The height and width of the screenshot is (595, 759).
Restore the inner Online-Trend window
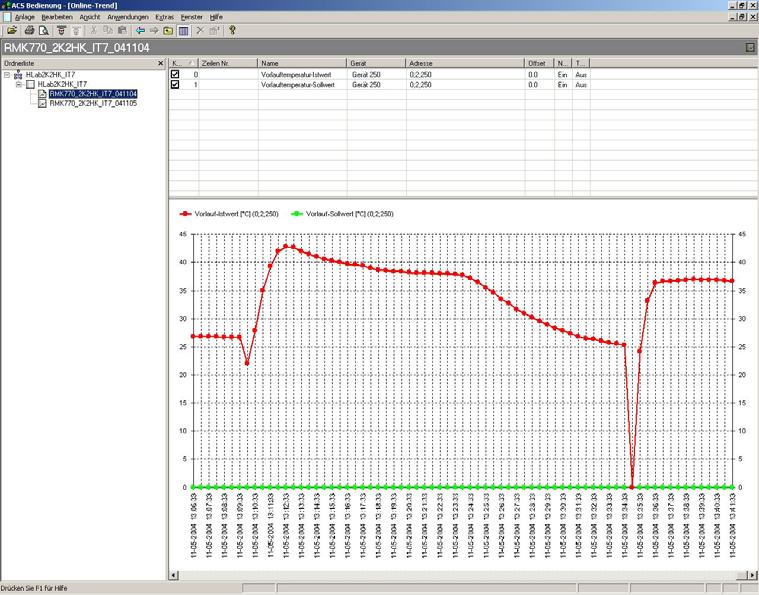pyautogui.click(x=742, y=17)
